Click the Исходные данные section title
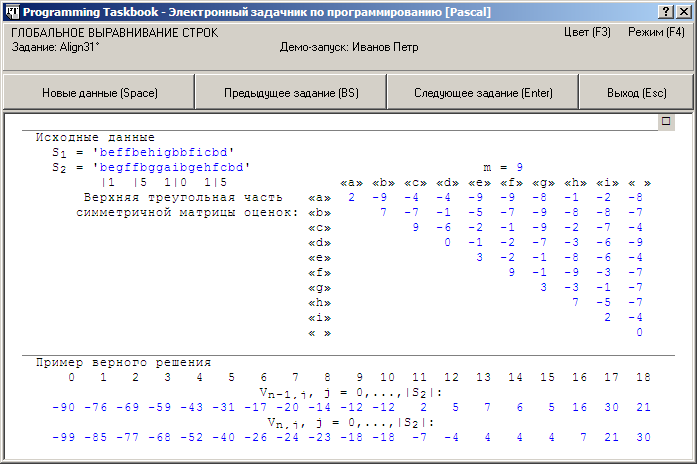Image resolution: width=697 pixels, height=464 pixels. coord(95,137)
